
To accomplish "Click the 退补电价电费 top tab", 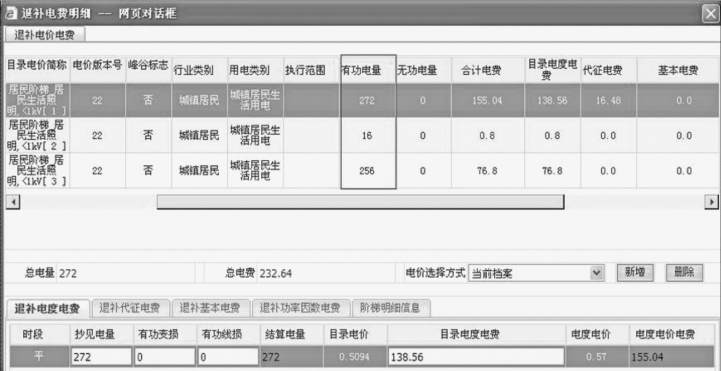I will [x=45, y=35].
